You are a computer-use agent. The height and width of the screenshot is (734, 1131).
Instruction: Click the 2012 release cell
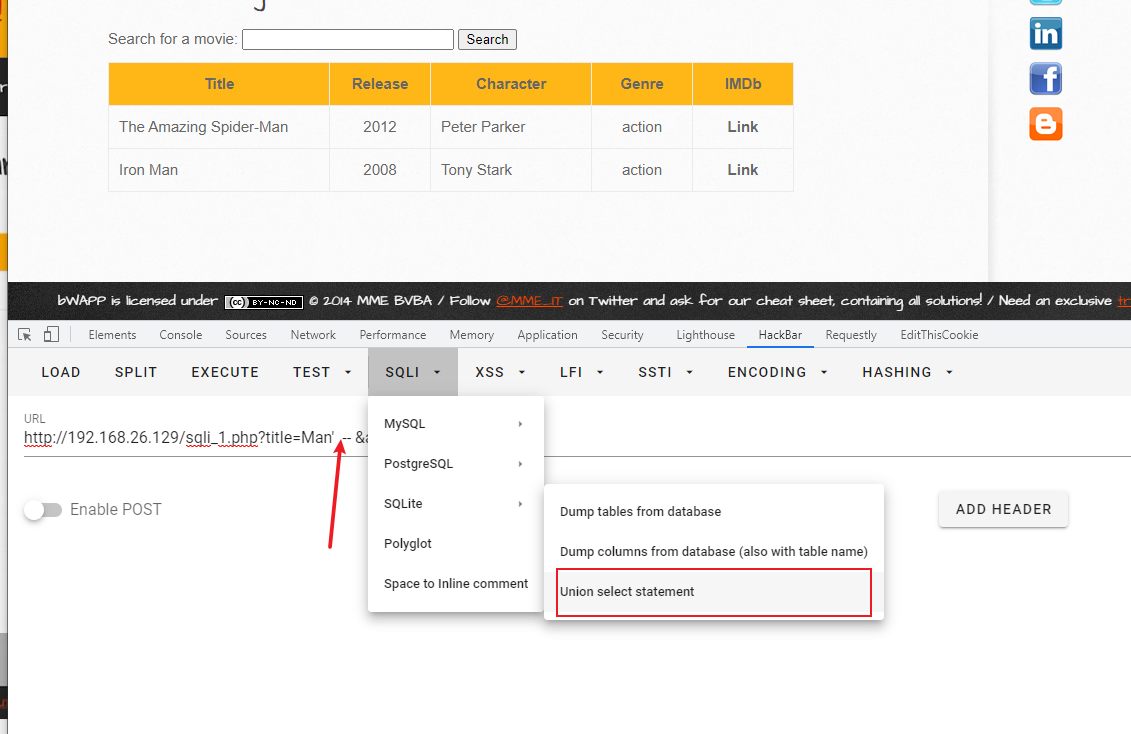[380, 127]
